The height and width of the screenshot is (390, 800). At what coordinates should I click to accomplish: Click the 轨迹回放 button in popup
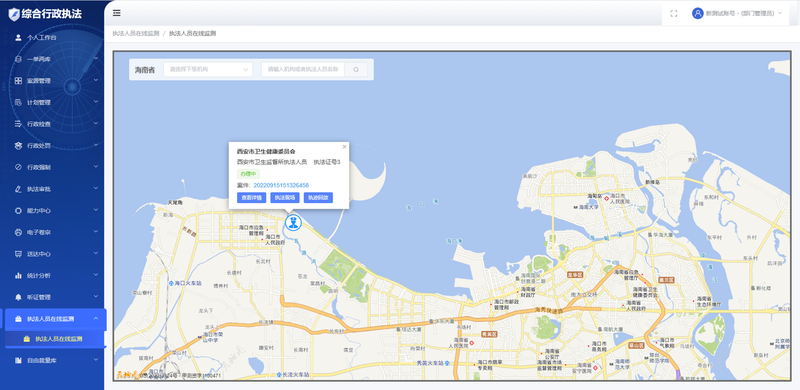click(x=318, y=198)
